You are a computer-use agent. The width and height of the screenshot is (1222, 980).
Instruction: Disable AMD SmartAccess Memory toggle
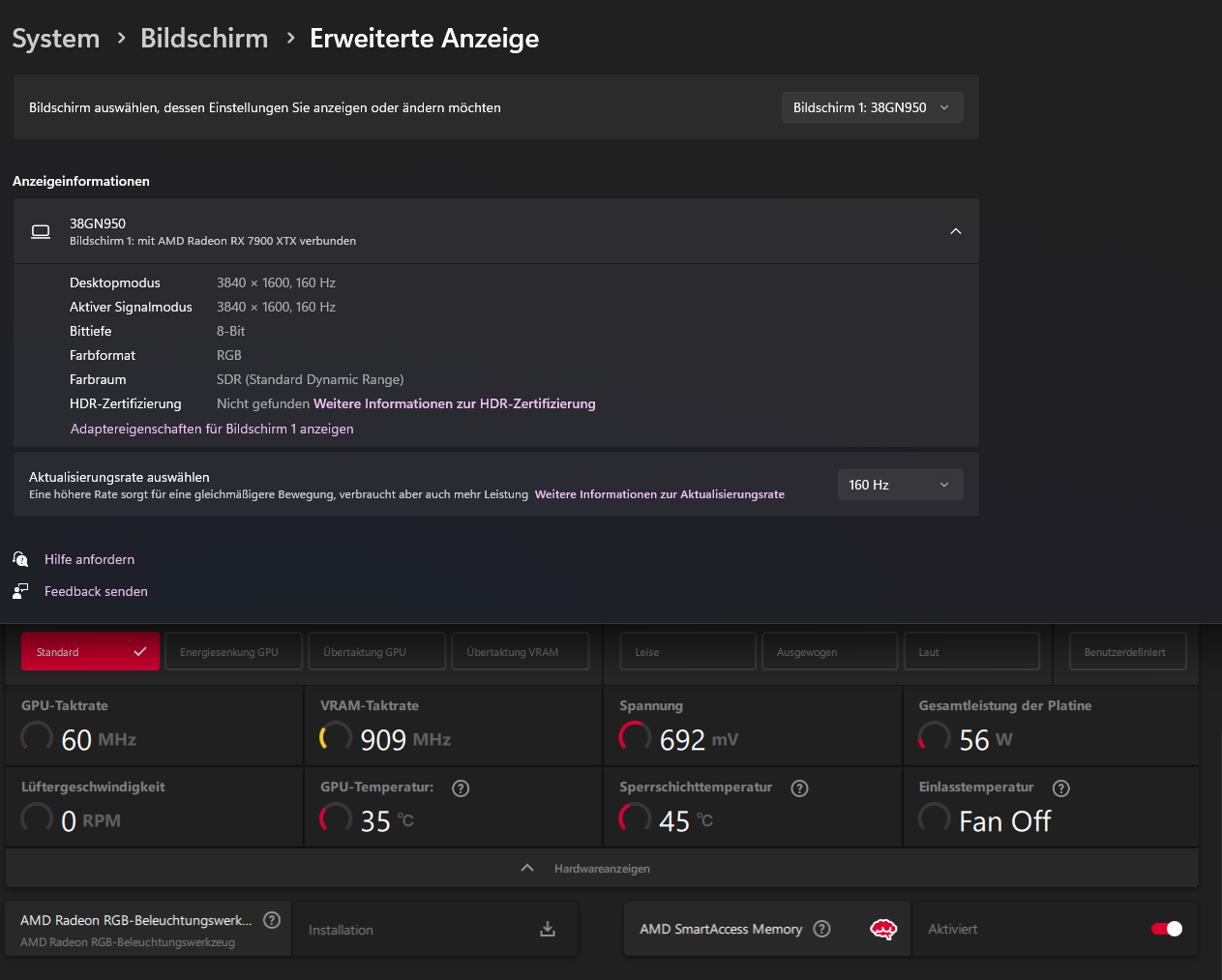(1167, 929)
